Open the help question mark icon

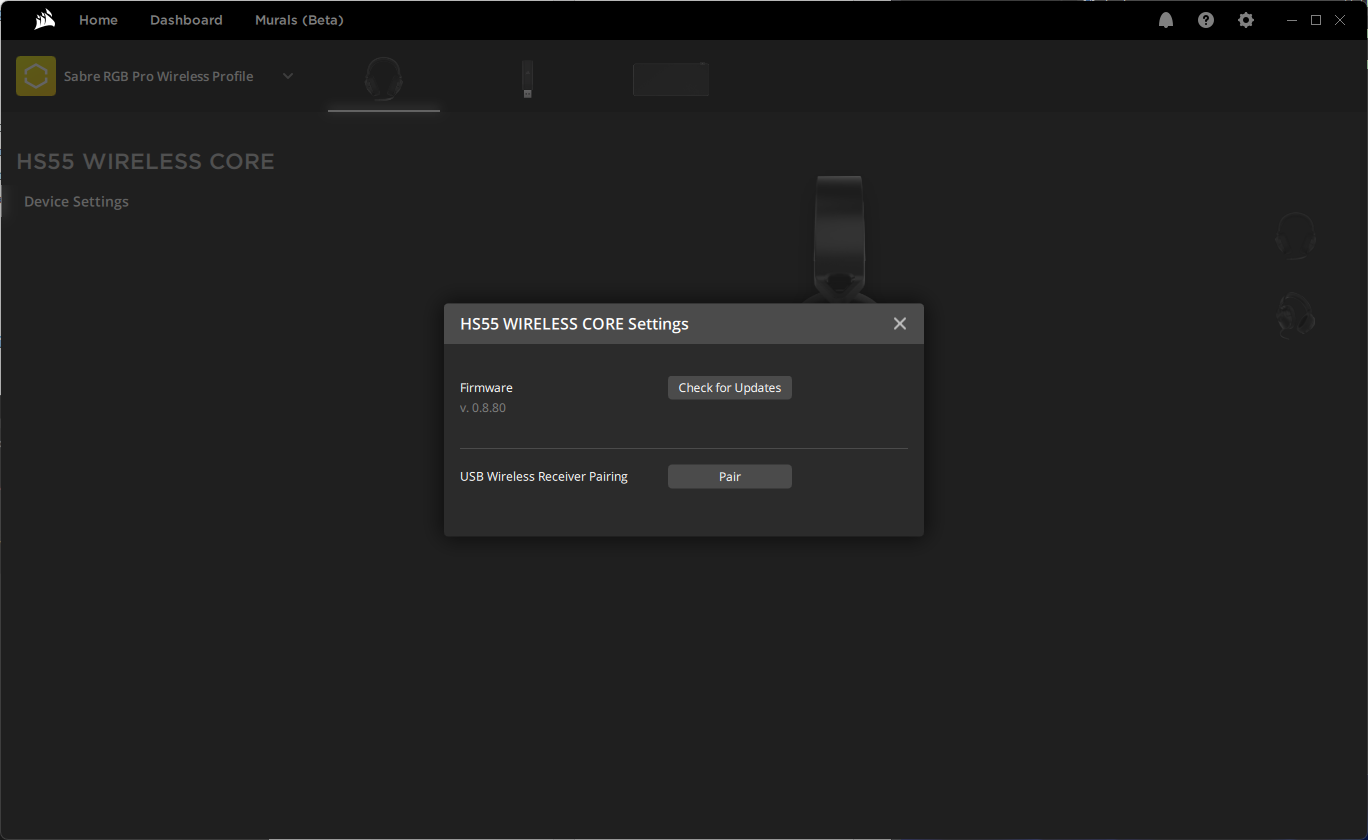click(x=1206, y=20)
